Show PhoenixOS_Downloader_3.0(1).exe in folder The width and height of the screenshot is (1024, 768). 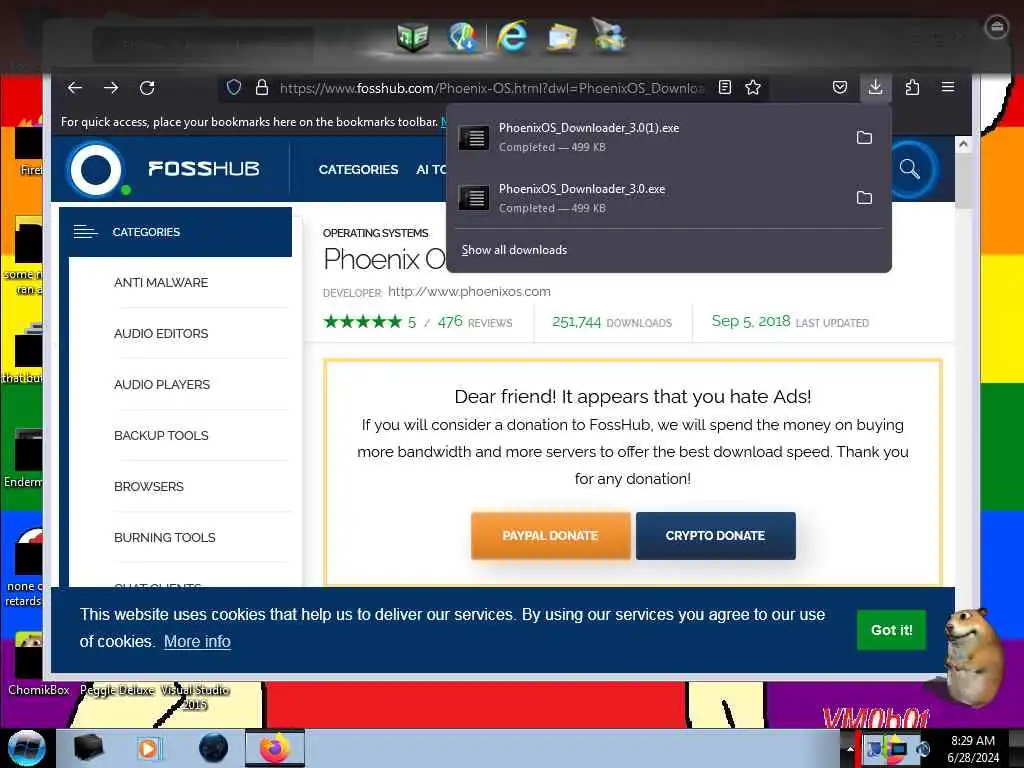[864, 137]
